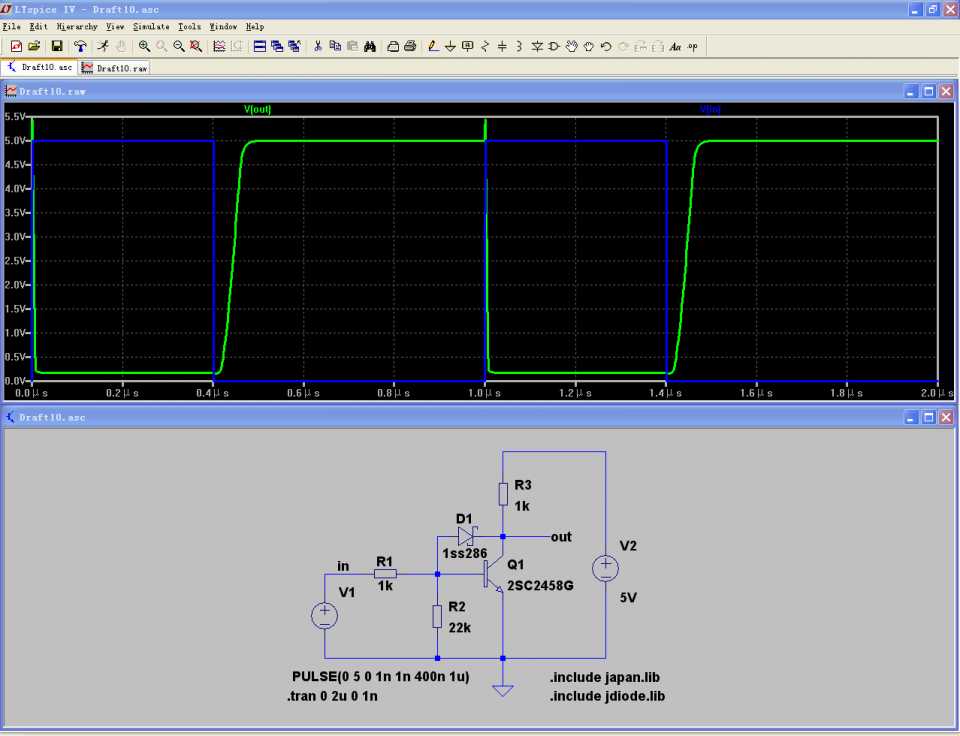The width and height of the screenshot is (960, 736).
Task: Minimize the Draft10.raw plot window
Action: [910, 92]
